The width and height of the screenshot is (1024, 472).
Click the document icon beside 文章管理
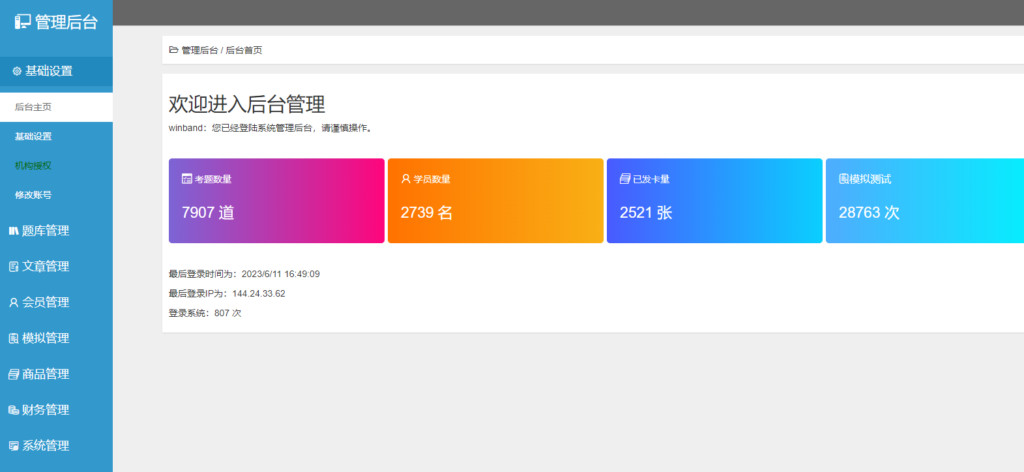point(14,266)
